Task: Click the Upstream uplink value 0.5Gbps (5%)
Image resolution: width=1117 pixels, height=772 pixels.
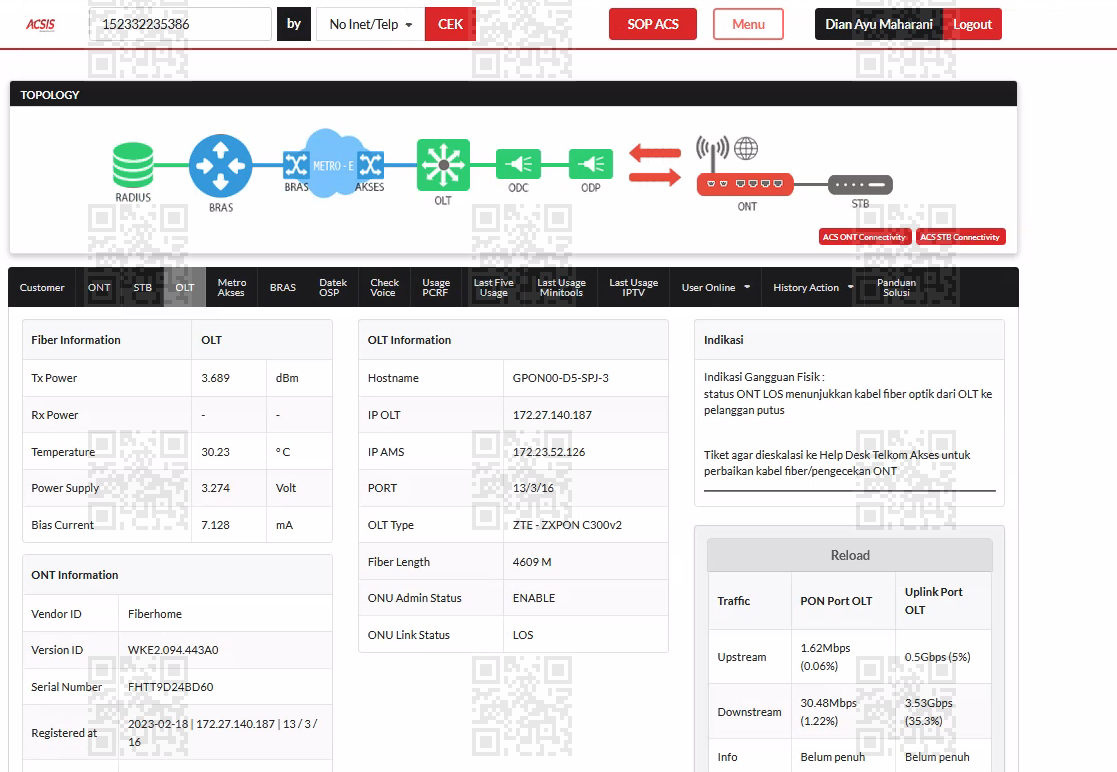Action: [x=937, y=657]
